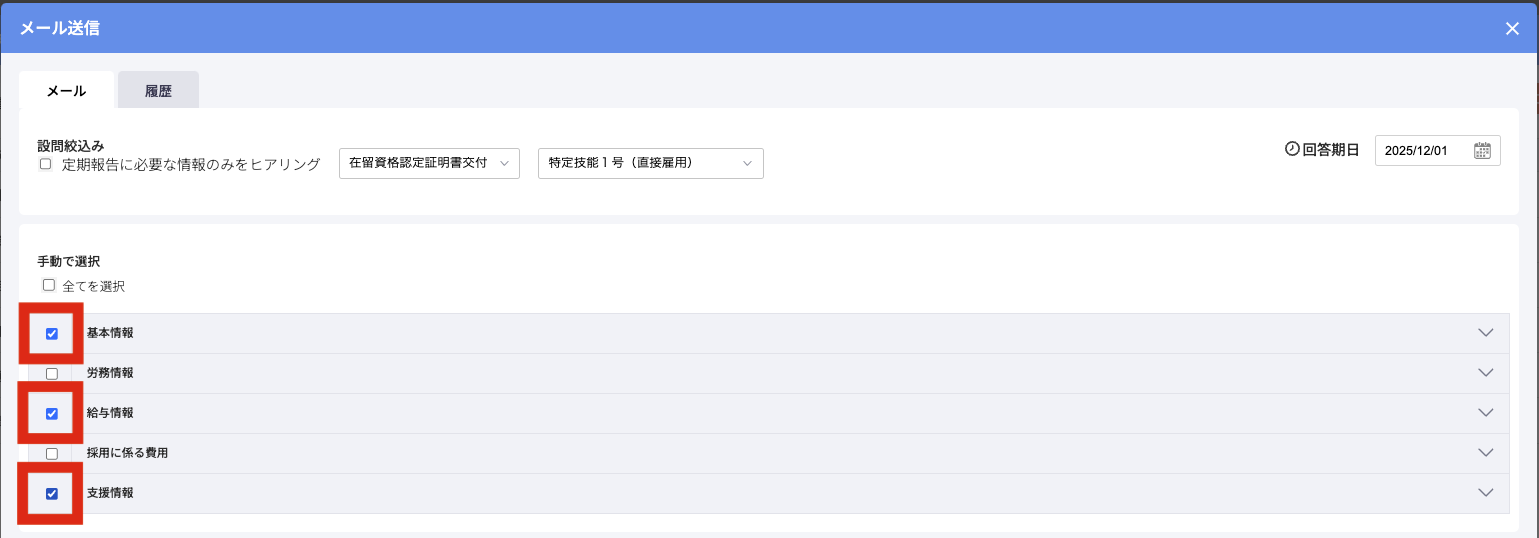Close the メール送信 dialog

(x=1512, y=28)
